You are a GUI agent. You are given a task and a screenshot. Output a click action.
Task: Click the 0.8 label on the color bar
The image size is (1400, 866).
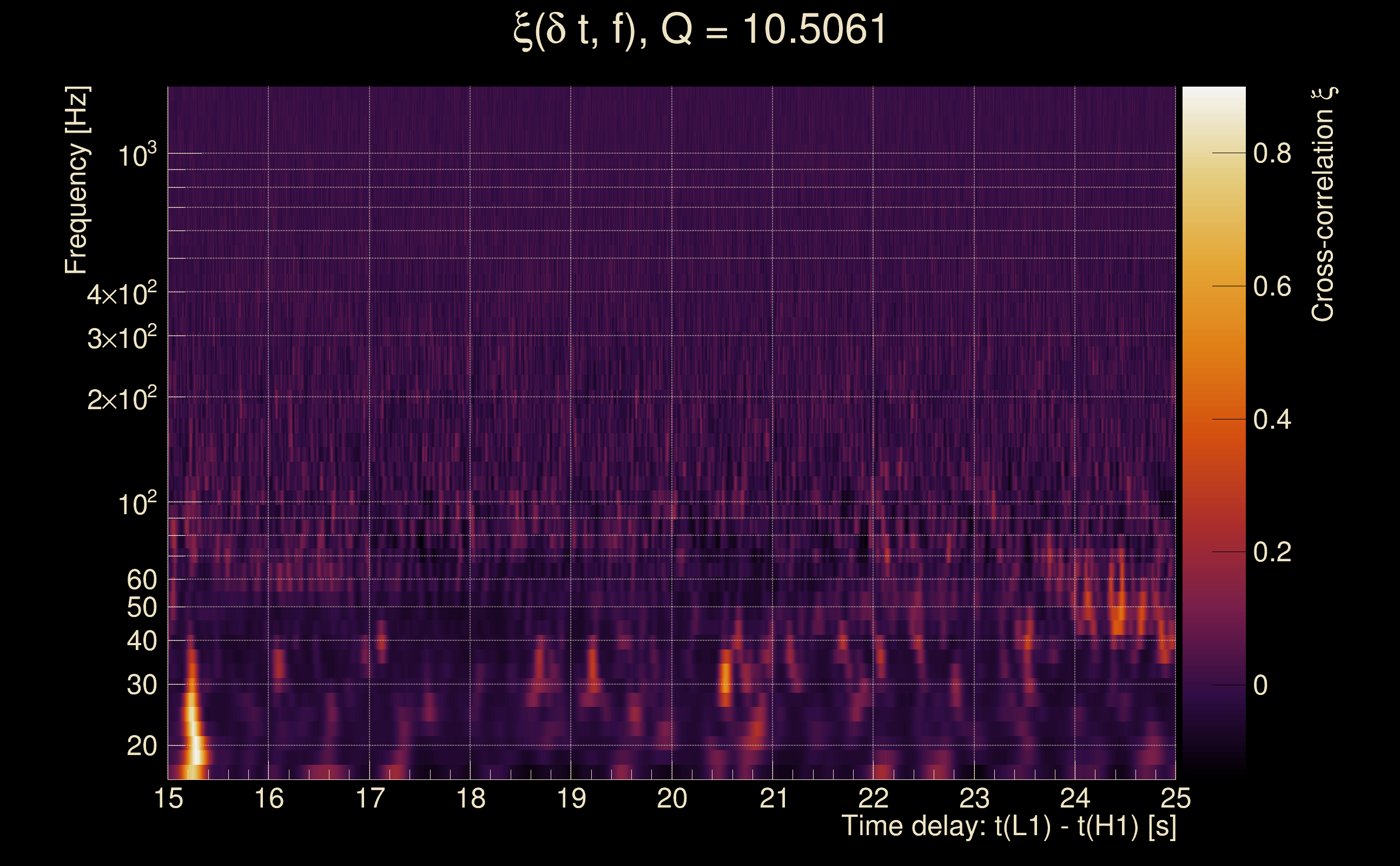[1272, 154]
